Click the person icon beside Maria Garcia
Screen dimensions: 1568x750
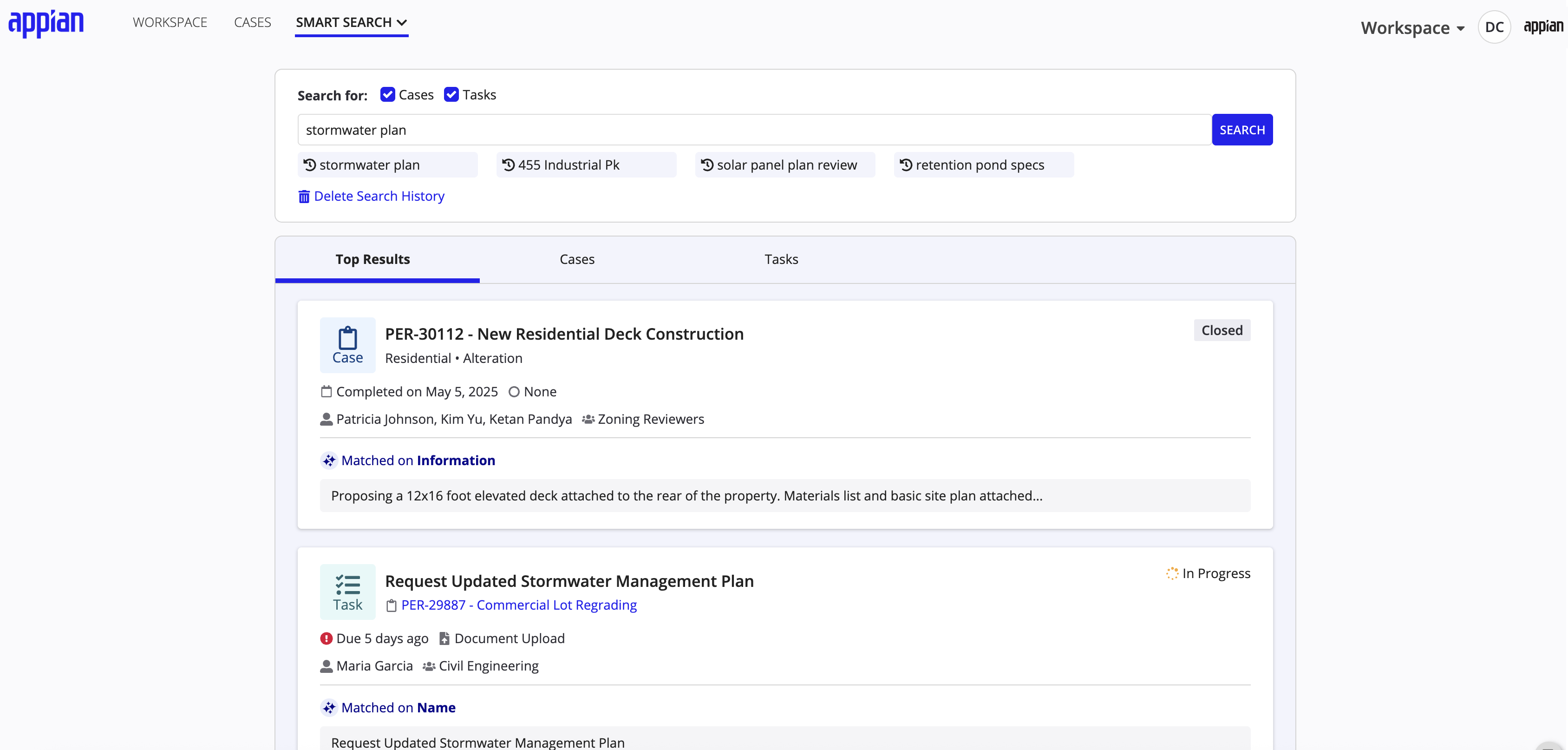click(326, 667)
